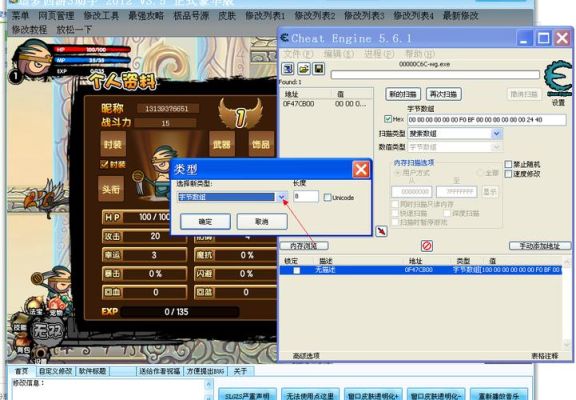Image resolution: width=576 pixels, height=400 pixels.
Task: Click the 取消 button in the 类型 dialog
Action: coord(262,222)
